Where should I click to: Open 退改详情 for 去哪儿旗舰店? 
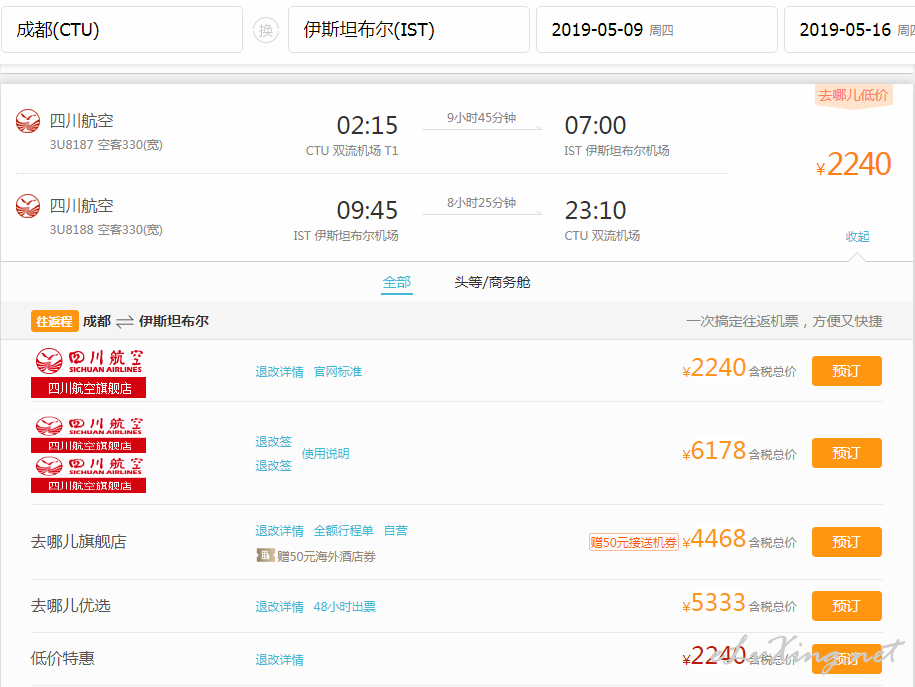click(x=280, y=531)
